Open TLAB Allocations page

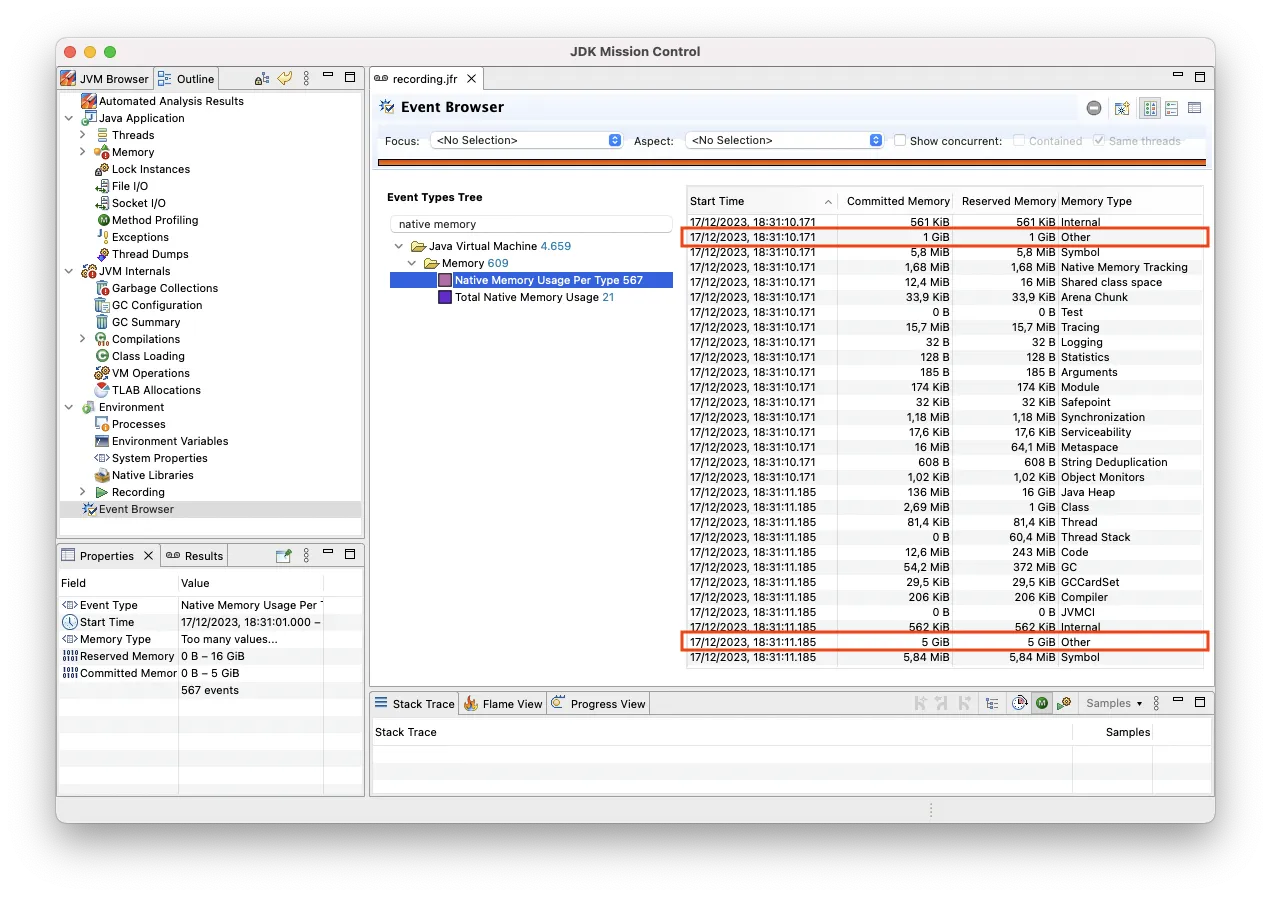tap(156, 390)
